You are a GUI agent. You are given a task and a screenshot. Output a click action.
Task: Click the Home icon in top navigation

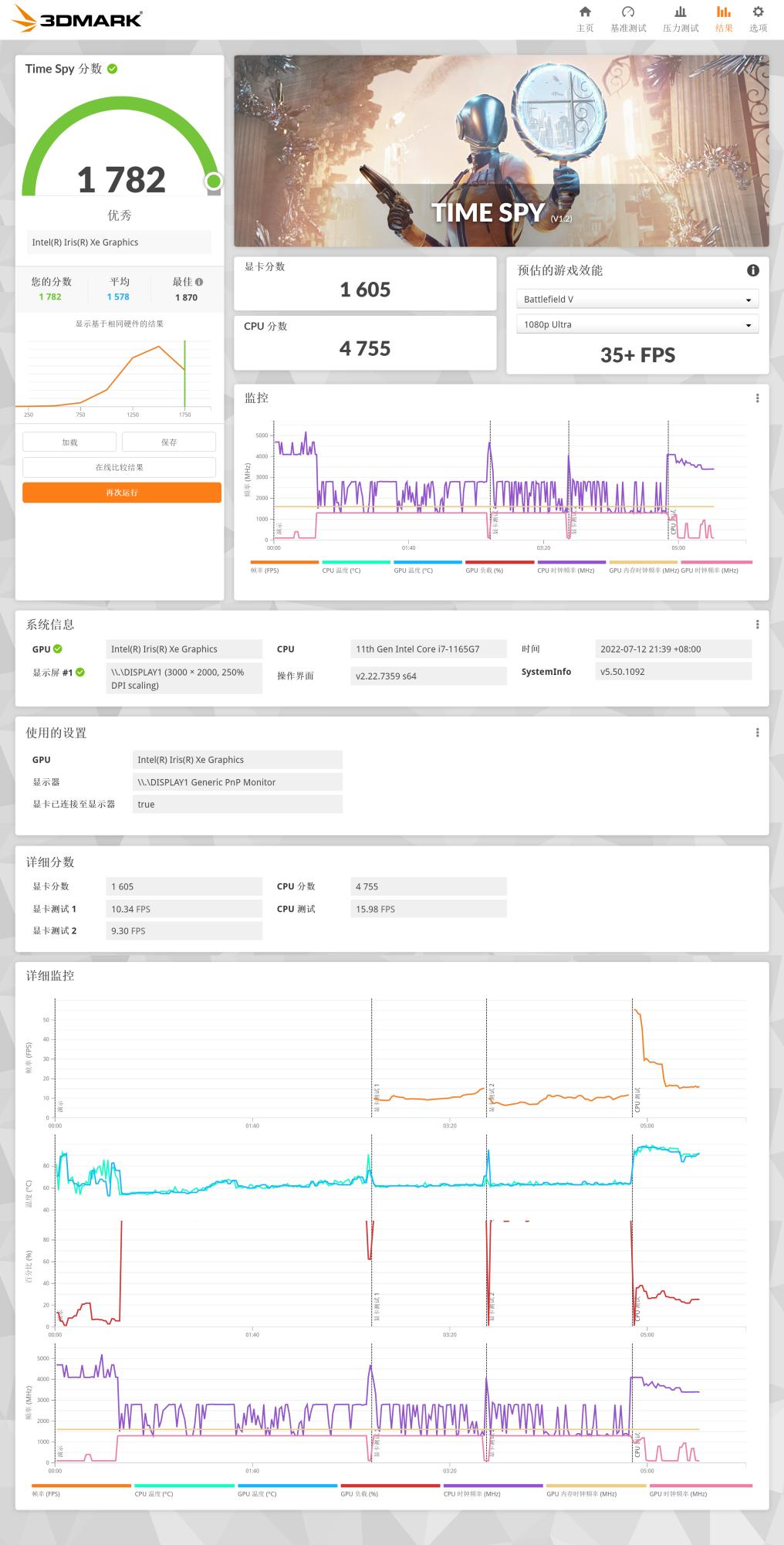[585, 12]
